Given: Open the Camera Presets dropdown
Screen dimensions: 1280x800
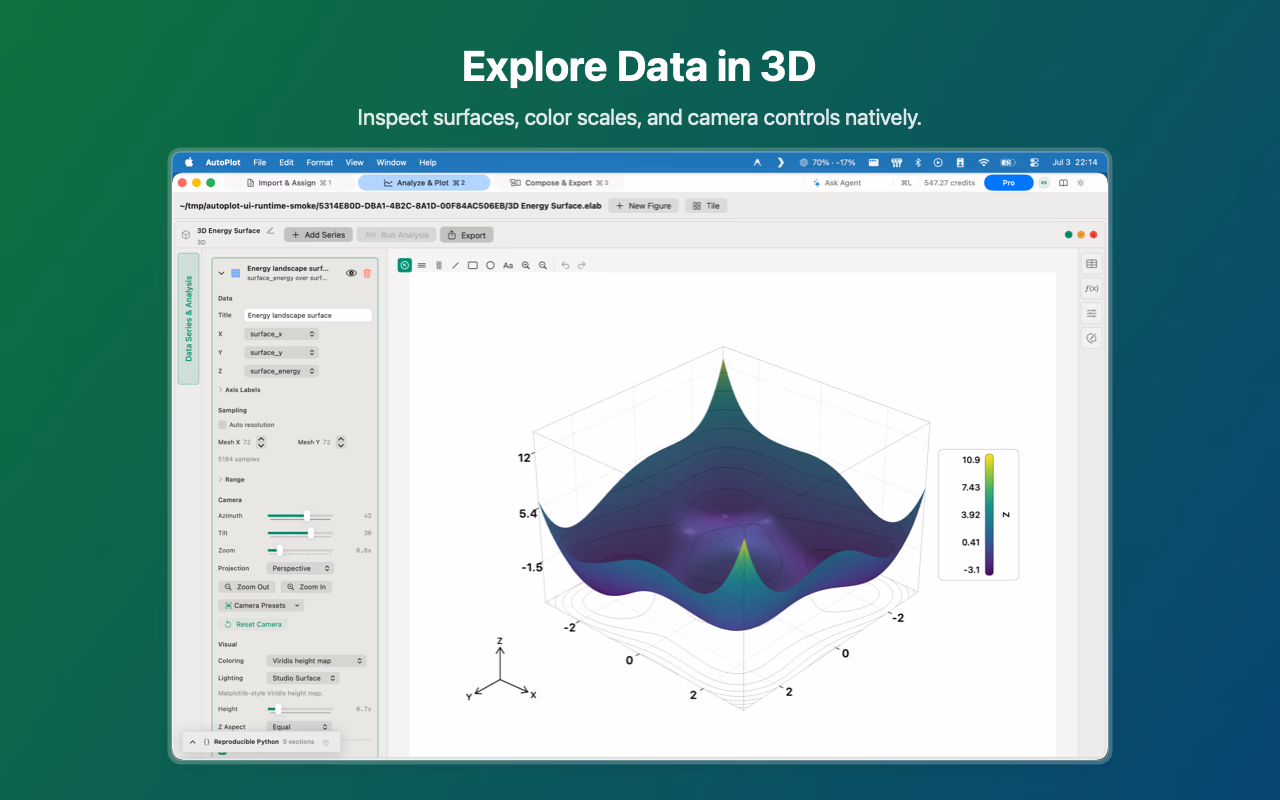Looking at the screenshot, I should pyautogui.click(x=260, y=605).
